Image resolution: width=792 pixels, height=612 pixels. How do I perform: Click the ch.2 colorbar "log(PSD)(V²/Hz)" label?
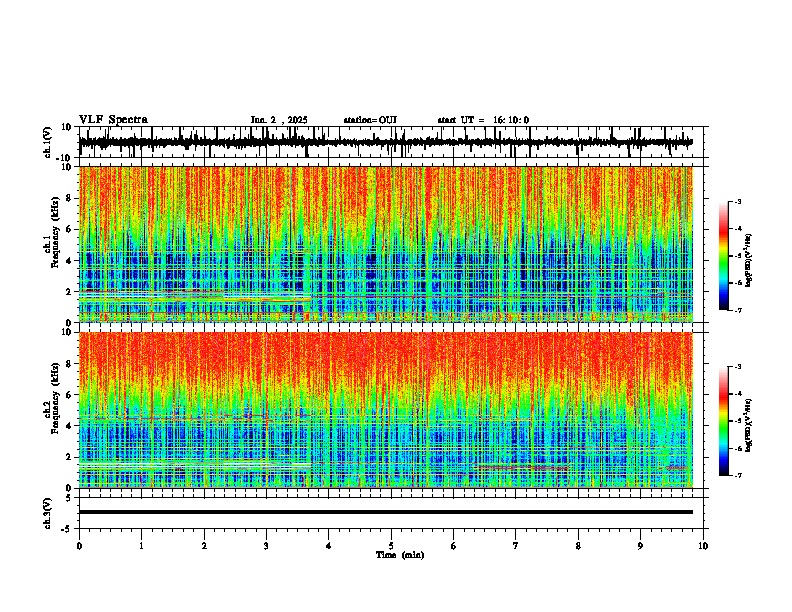point(748,425)
